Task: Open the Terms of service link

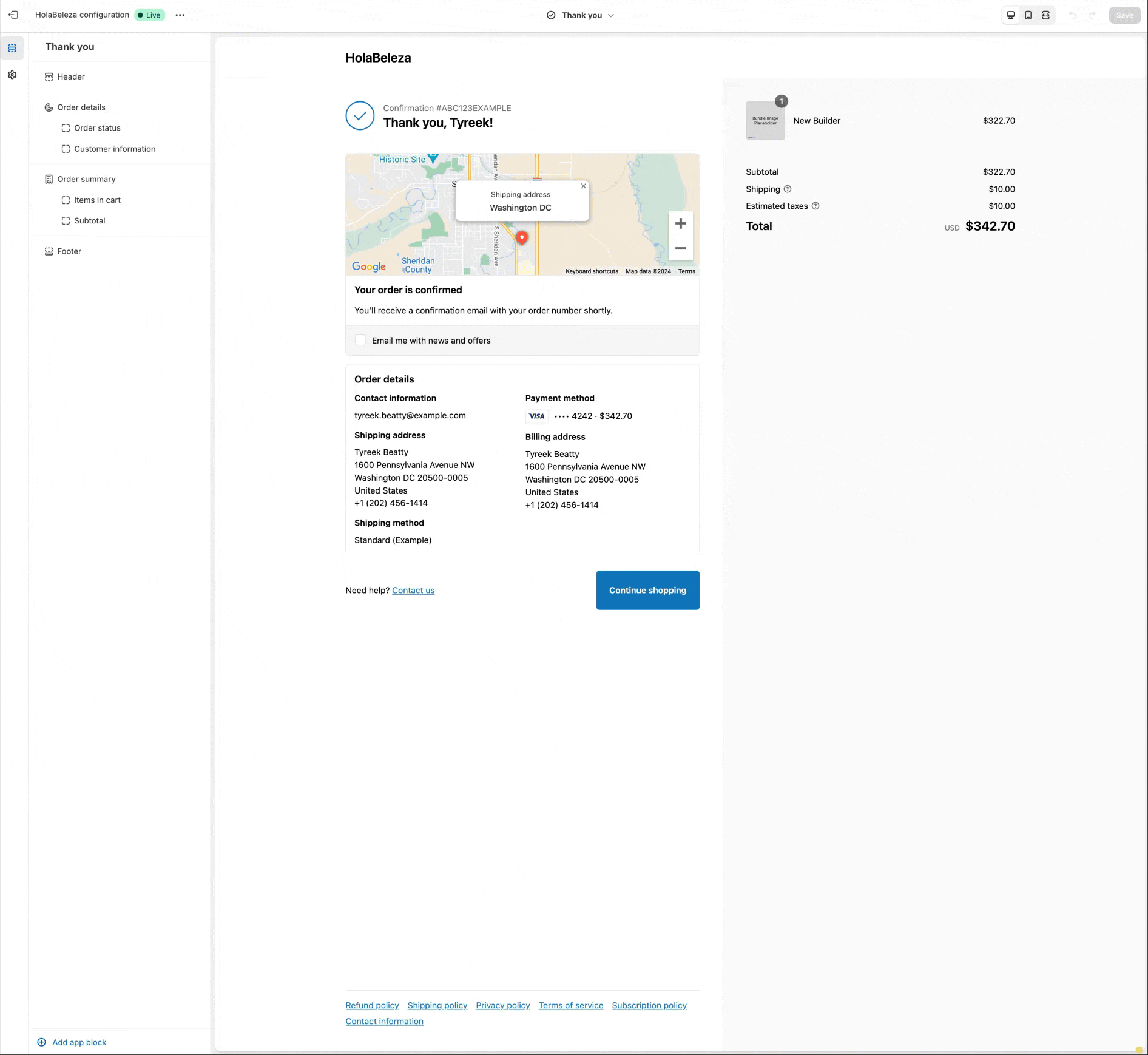Action: [571, 1006]
